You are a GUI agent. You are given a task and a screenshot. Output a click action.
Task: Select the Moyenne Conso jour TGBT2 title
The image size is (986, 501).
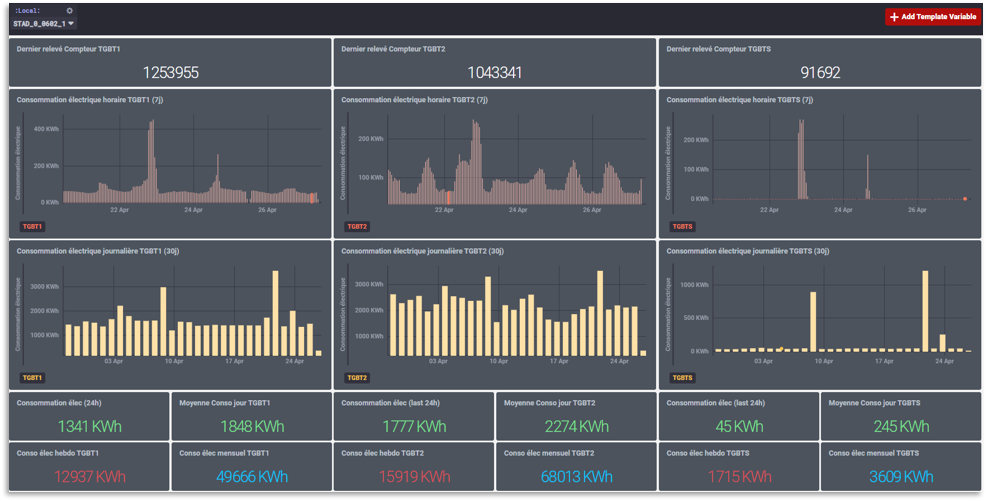[x=549, y=403]
